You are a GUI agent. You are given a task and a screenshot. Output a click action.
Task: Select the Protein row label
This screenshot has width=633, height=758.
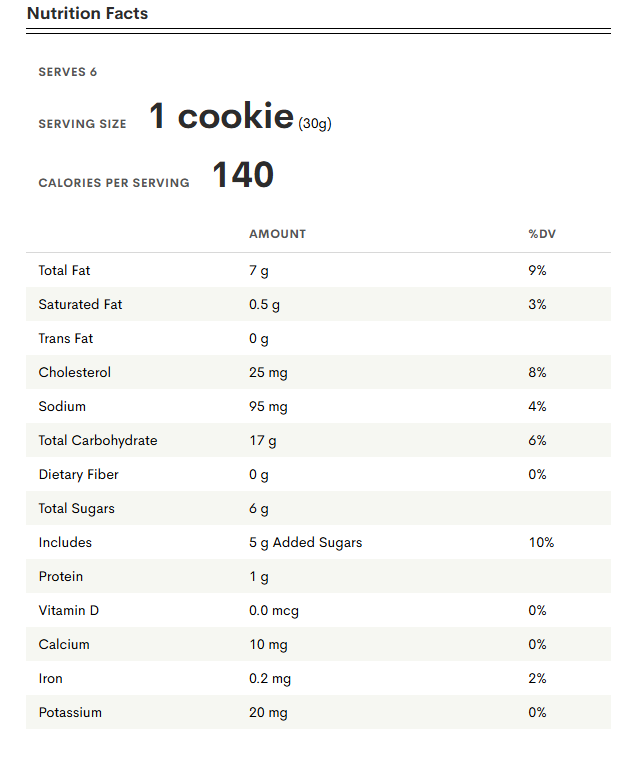pyautogui.click(x=60, y=576)
